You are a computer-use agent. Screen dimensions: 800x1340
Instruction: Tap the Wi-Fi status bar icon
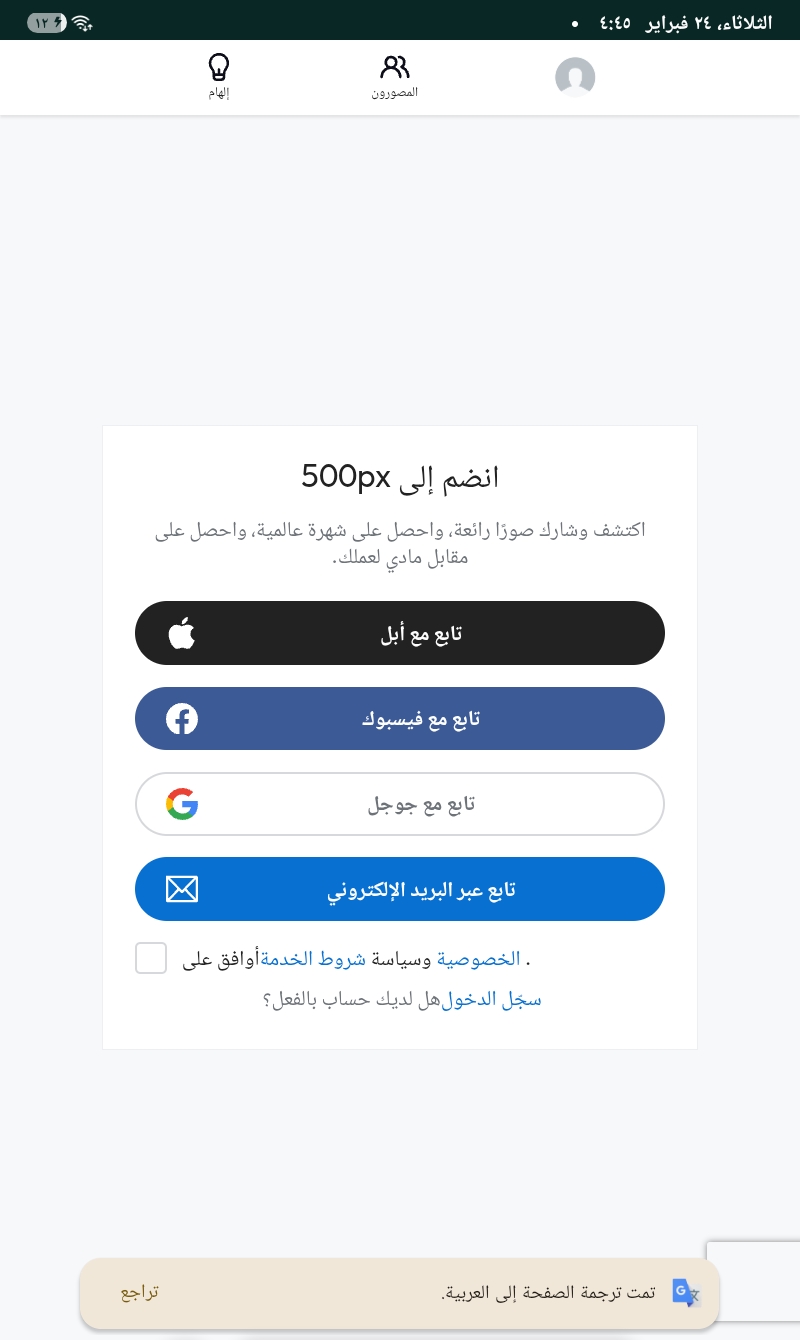[x=82, y=22]
